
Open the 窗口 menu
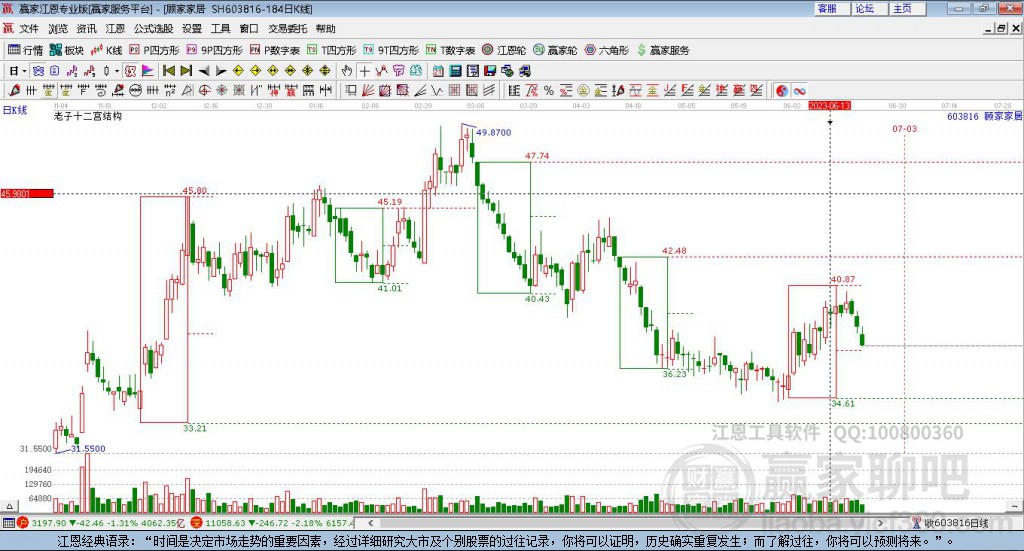249,29
